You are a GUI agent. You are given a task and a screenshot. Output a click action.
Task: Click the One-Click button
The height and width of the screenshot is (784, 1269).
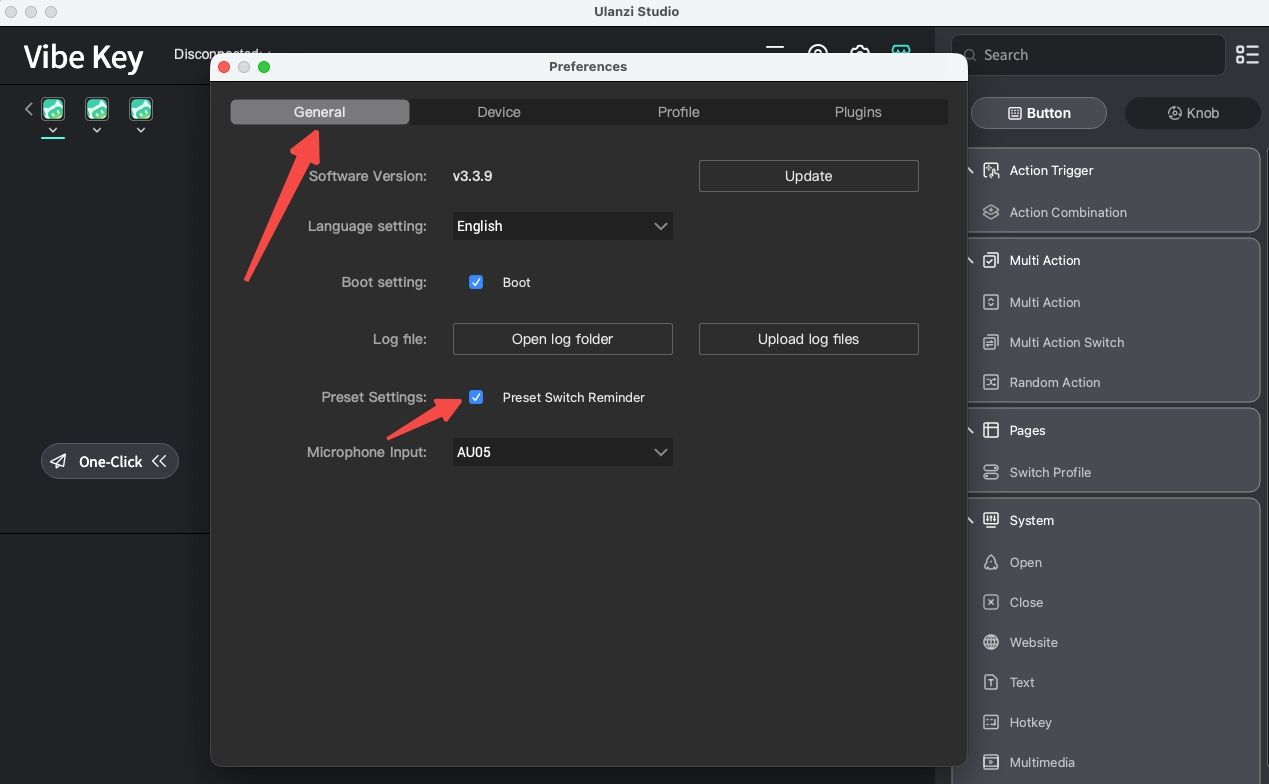click(110, 461)
